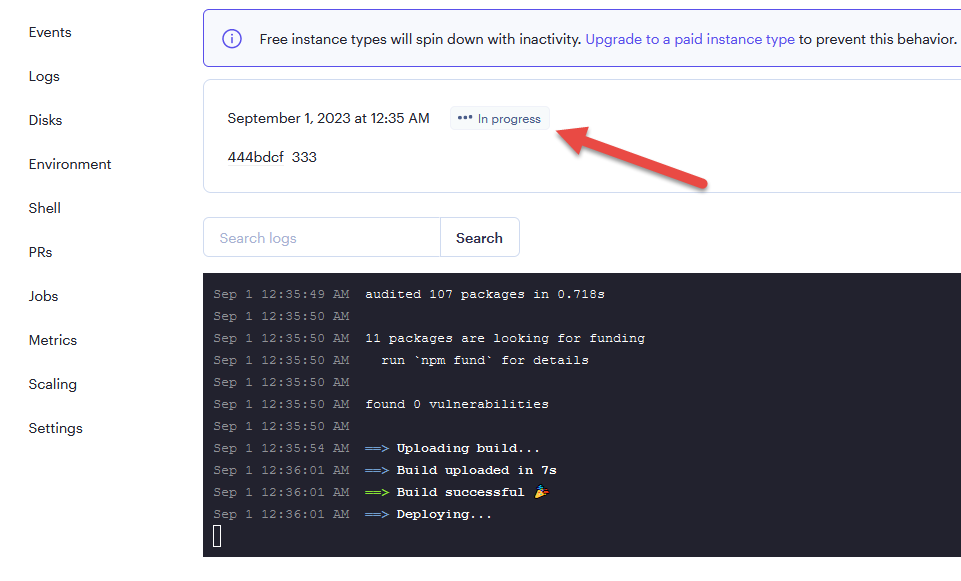Go to the Scaling page
The height and width of the screenshot is (581, 961).
53,384
